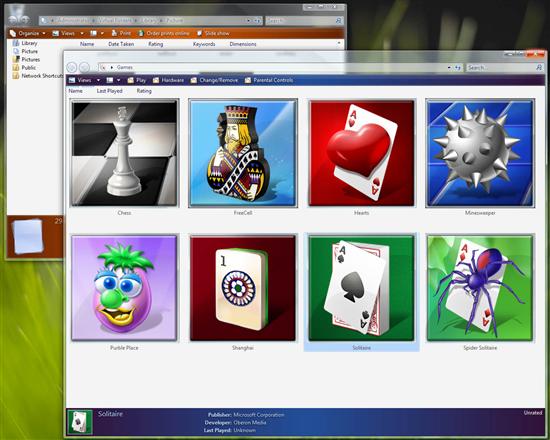
Task: Open the Chess game thumbnail
Action: point(125,153)
